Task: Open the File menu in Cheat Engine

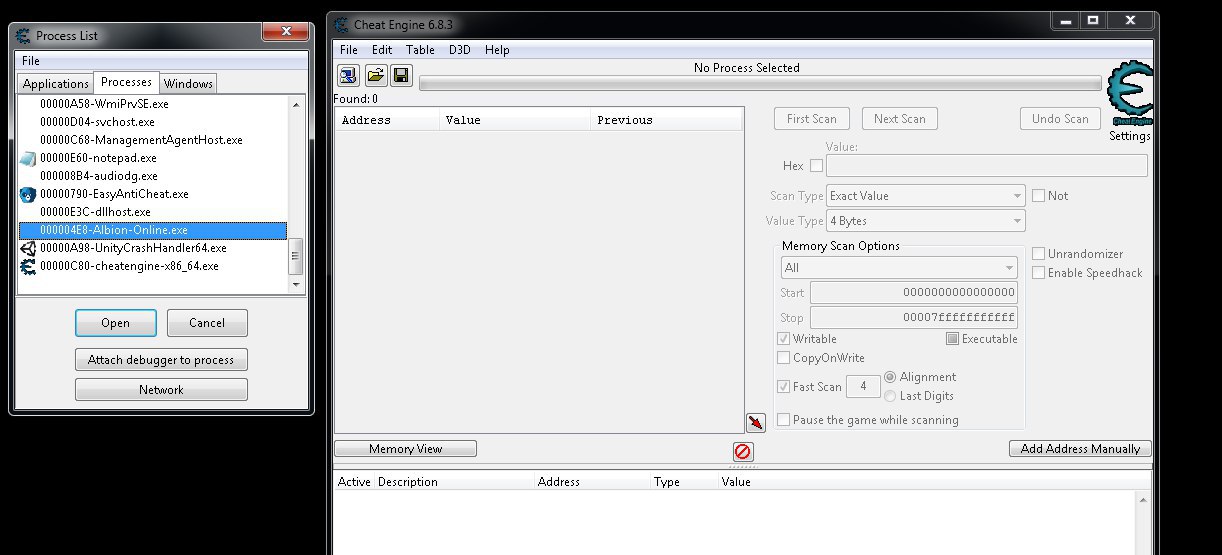Action: pos(348,50)
